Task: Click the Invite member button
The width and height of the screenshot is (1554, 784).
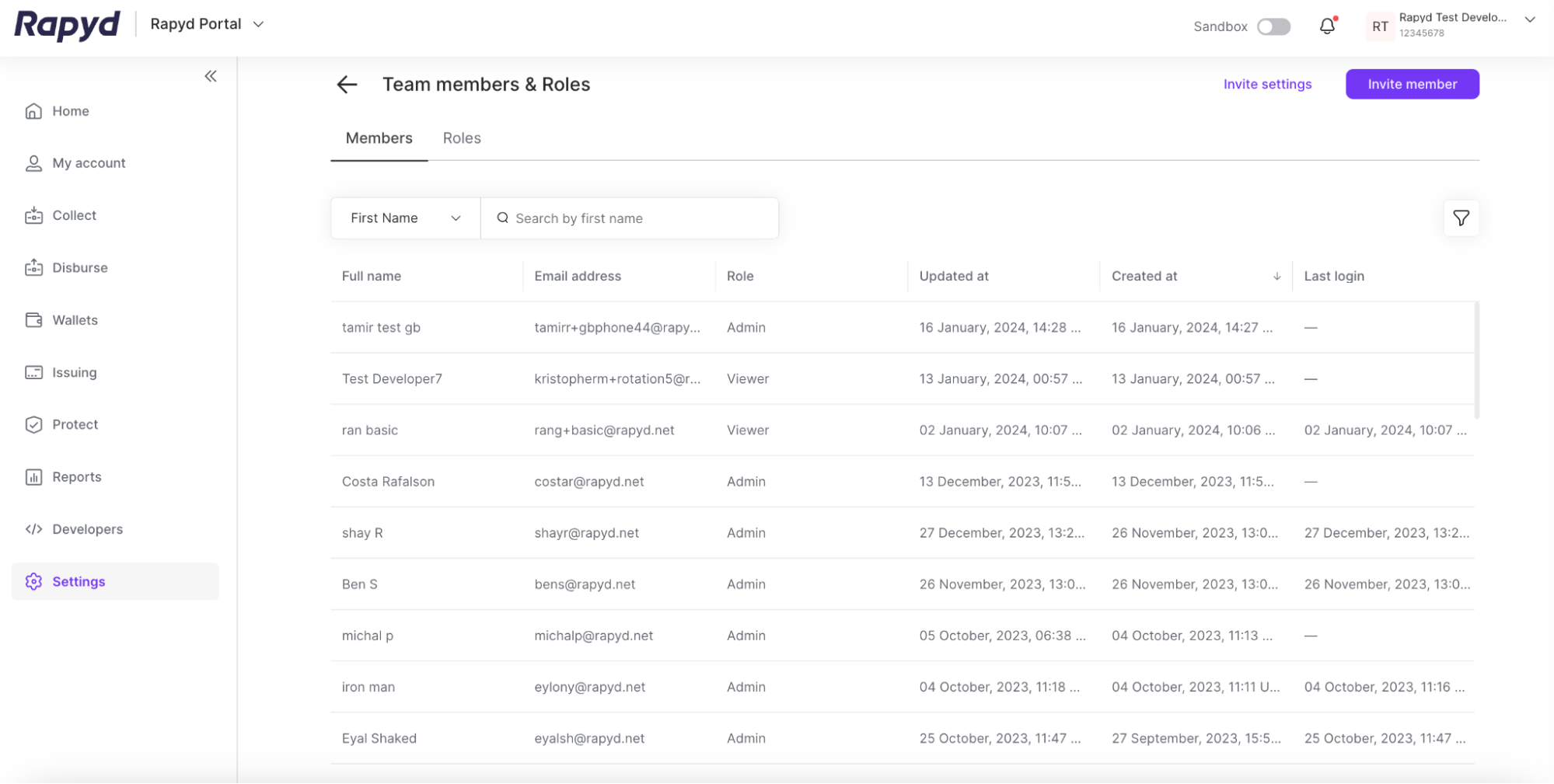Action: coord(1412,84)
